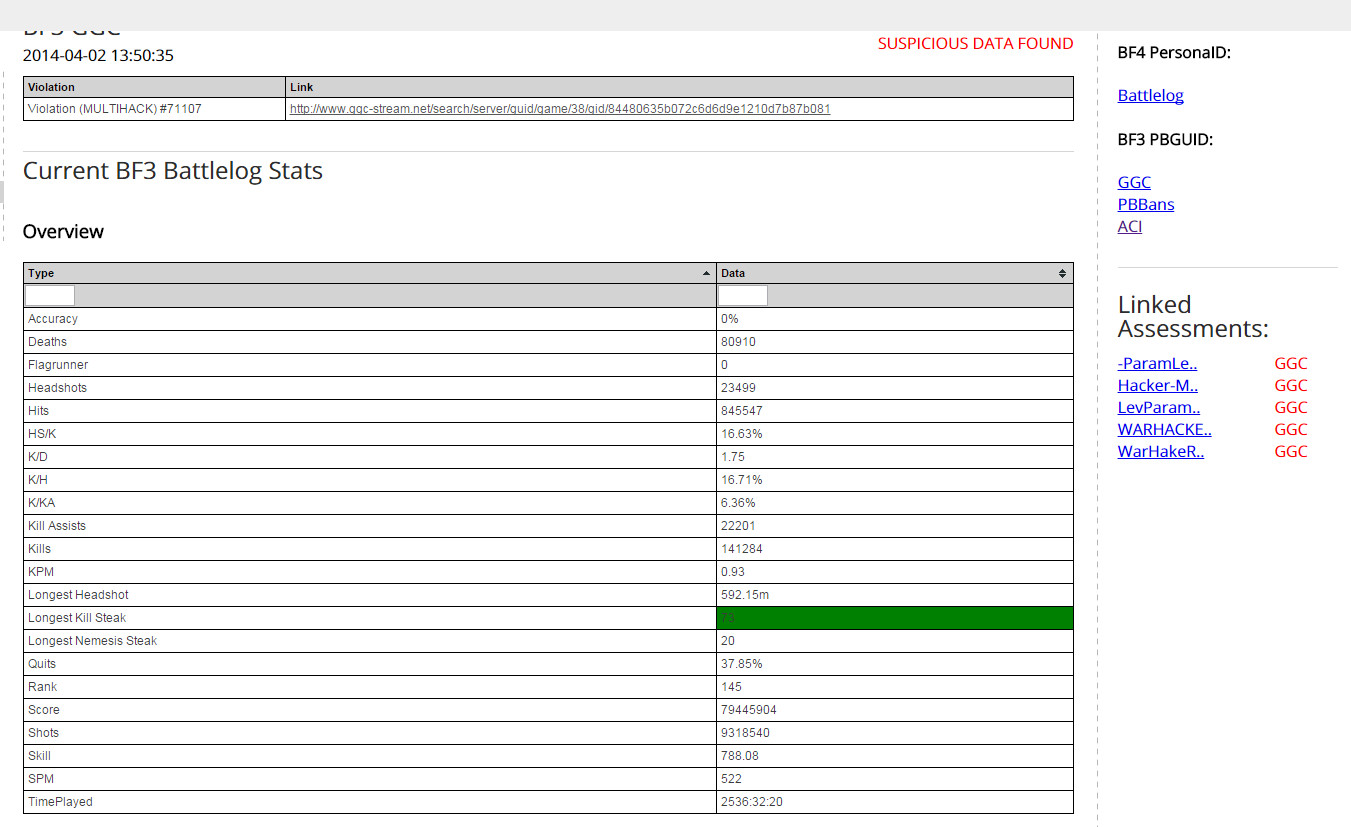The image size is (1351, 827).
Task: Select the Kill Assists value 22201
Action: click(x=738, y=526)
